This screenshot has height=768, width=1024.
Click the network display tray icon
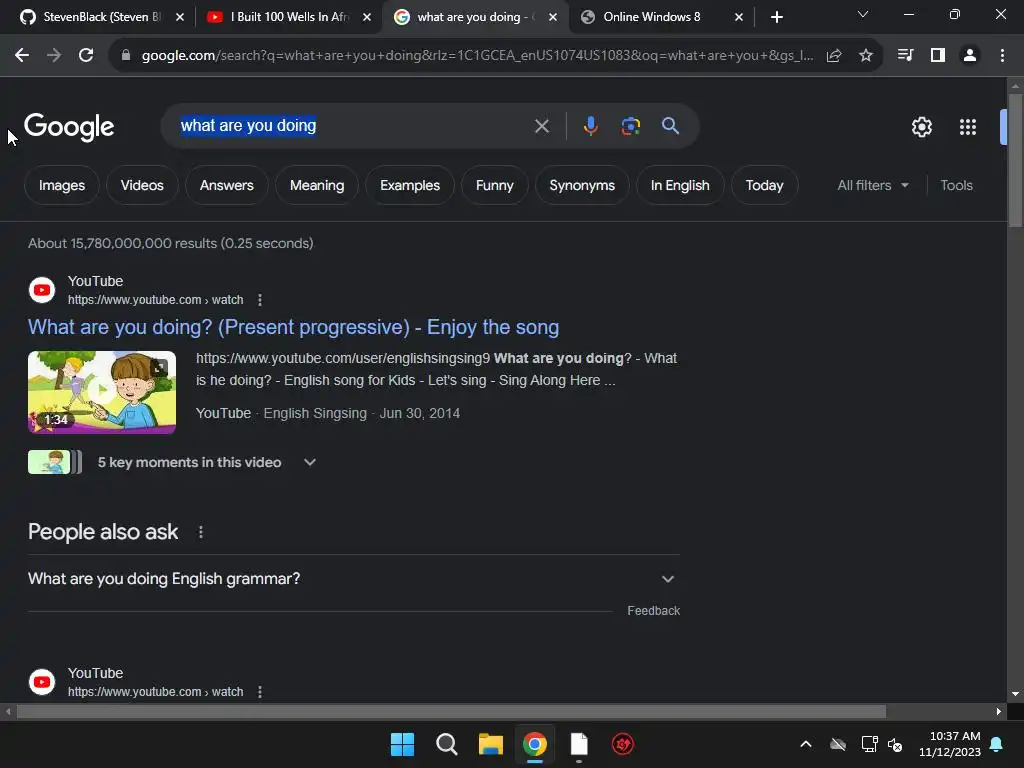869,744
